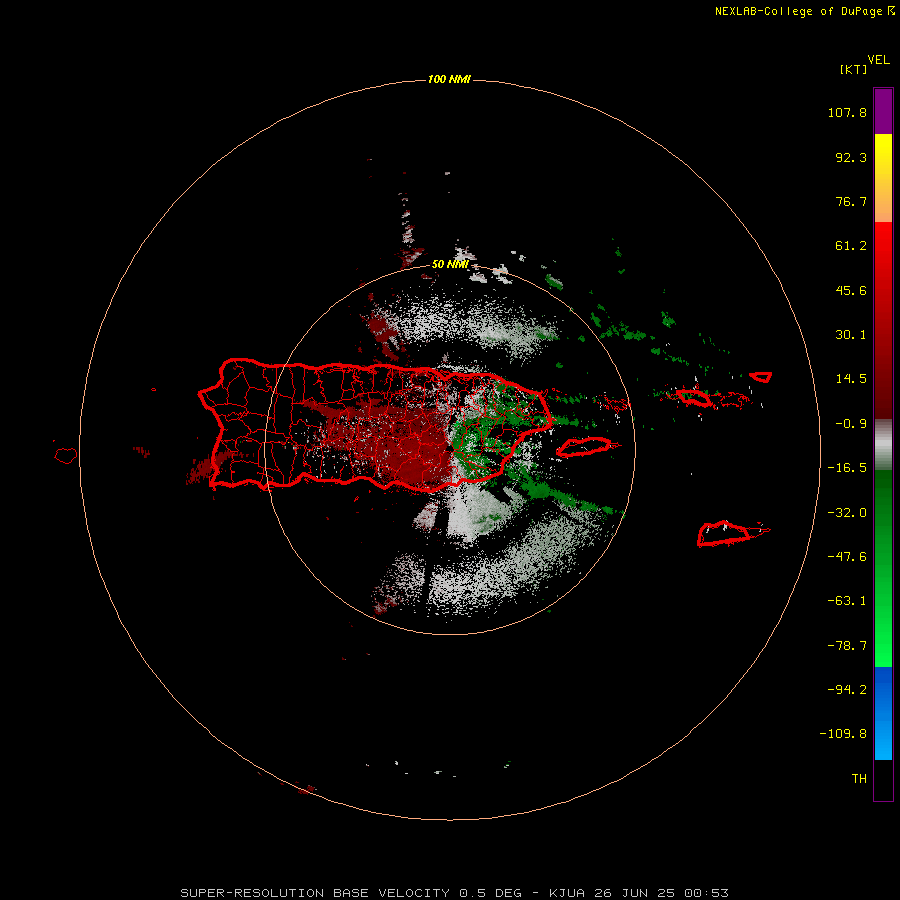
Task: Select the -94.2 velocity scale value
Action: pyautogui.click(x=847, y=690)
